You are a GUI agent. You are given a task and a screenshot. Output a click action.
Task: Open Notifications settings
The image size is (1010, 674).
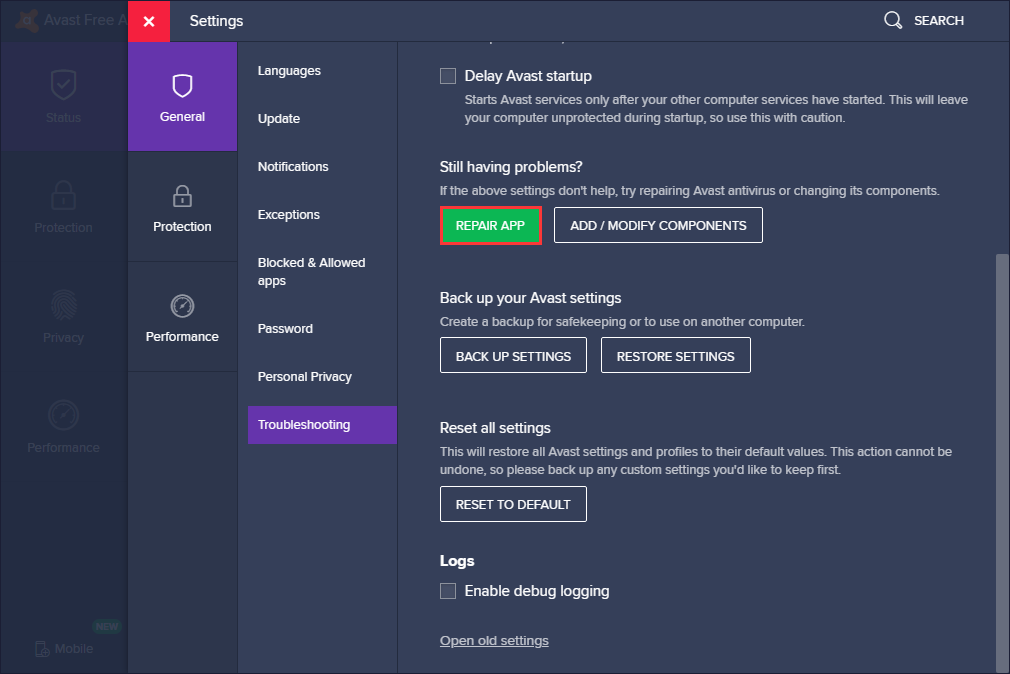[x=293, y=167]
